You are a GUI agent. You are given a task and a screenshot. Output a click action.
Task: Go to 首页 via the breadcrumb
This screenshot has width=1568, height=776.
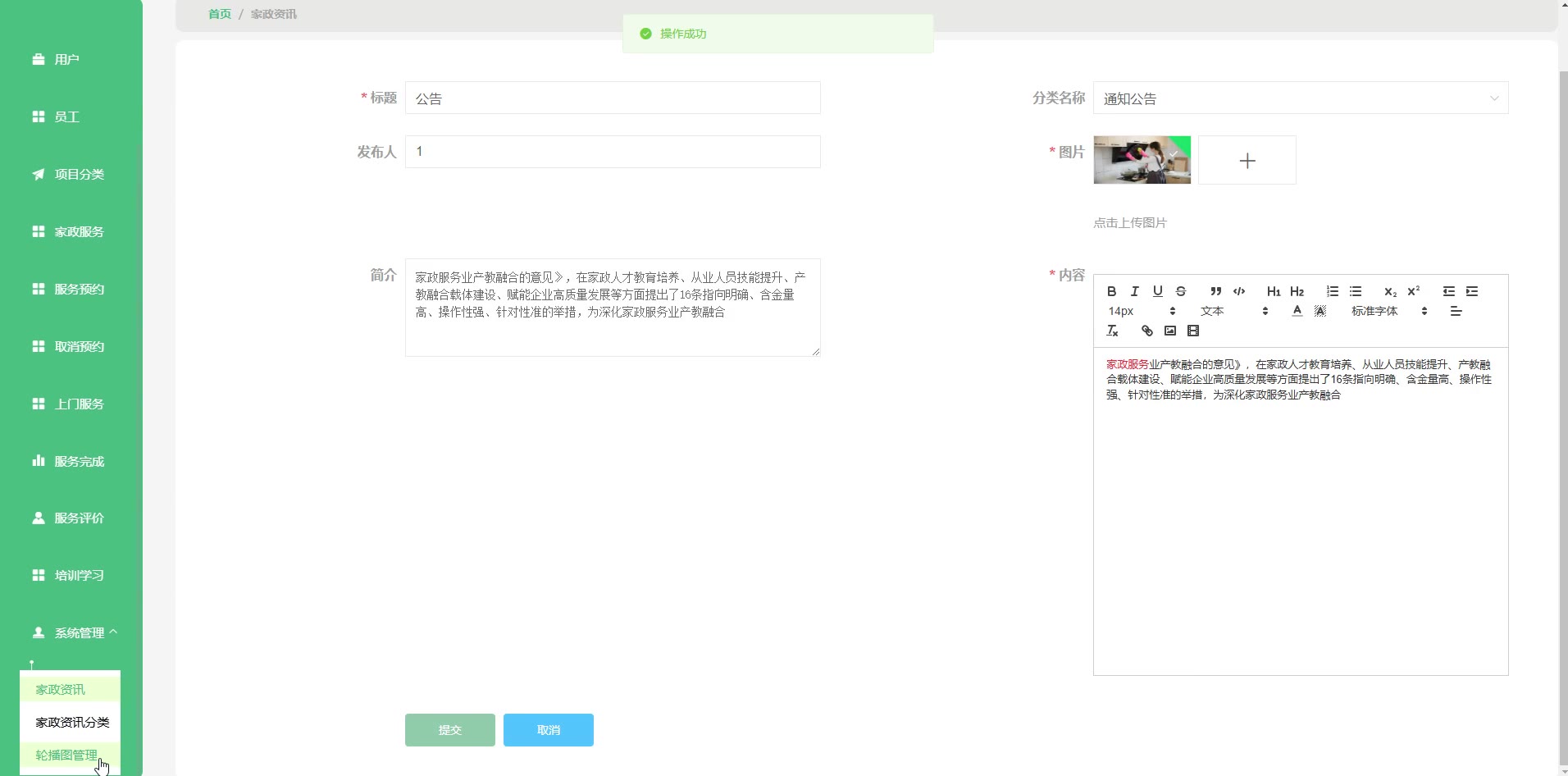click(x=220, y=14)
